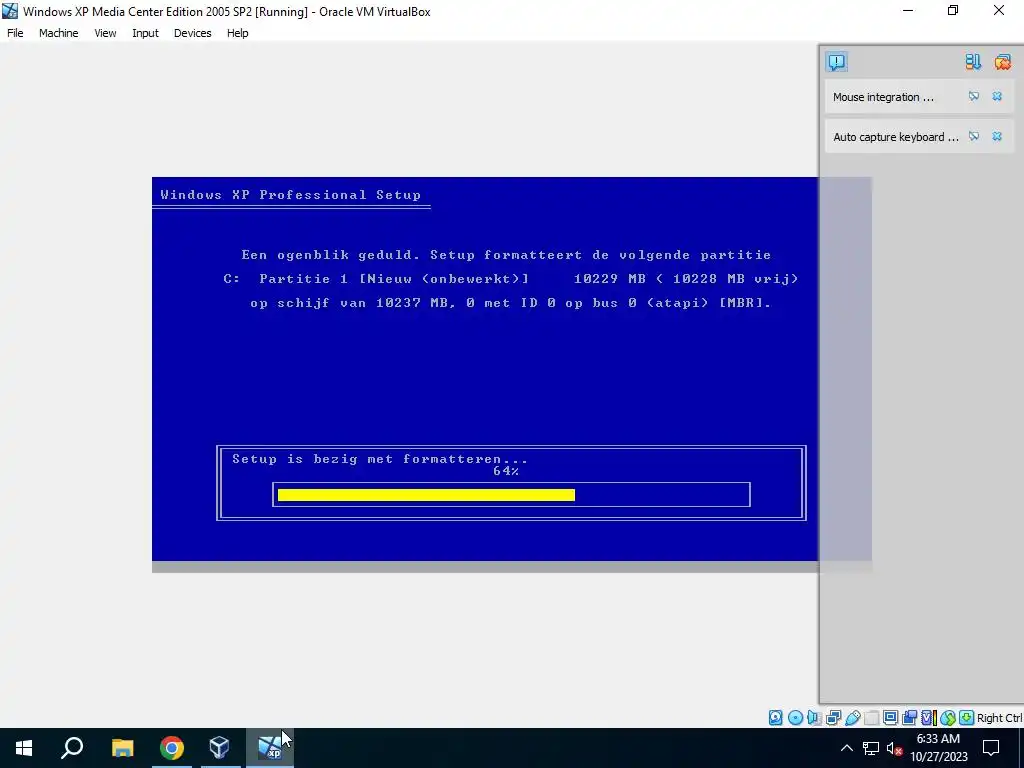Click the audio status icon
This screenshot has width=1024, height=768.
813,718
